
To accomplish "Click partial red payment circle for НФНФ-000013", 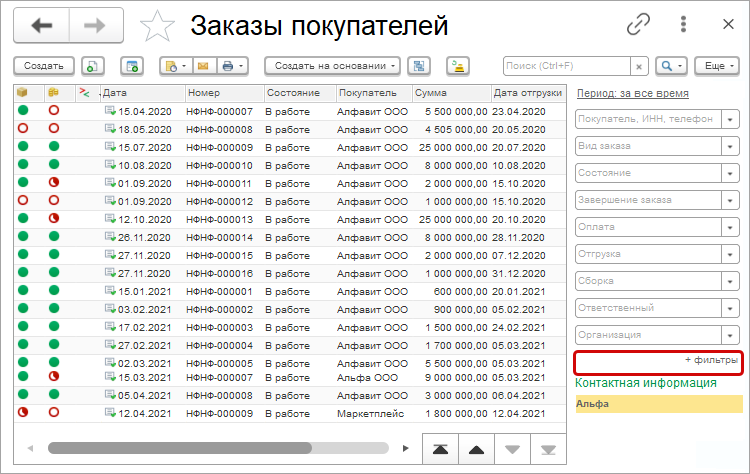I will pyautogui.click(x=54, y=218).
